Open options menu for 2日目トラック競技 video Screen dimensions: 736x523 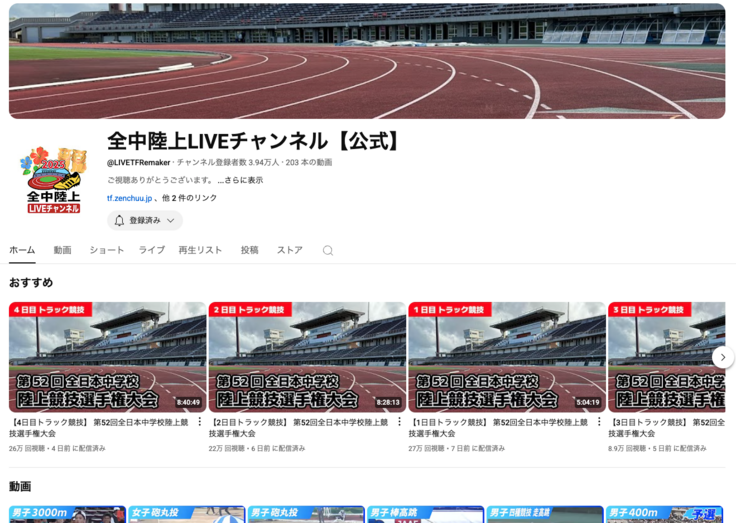tap(399, 422)
